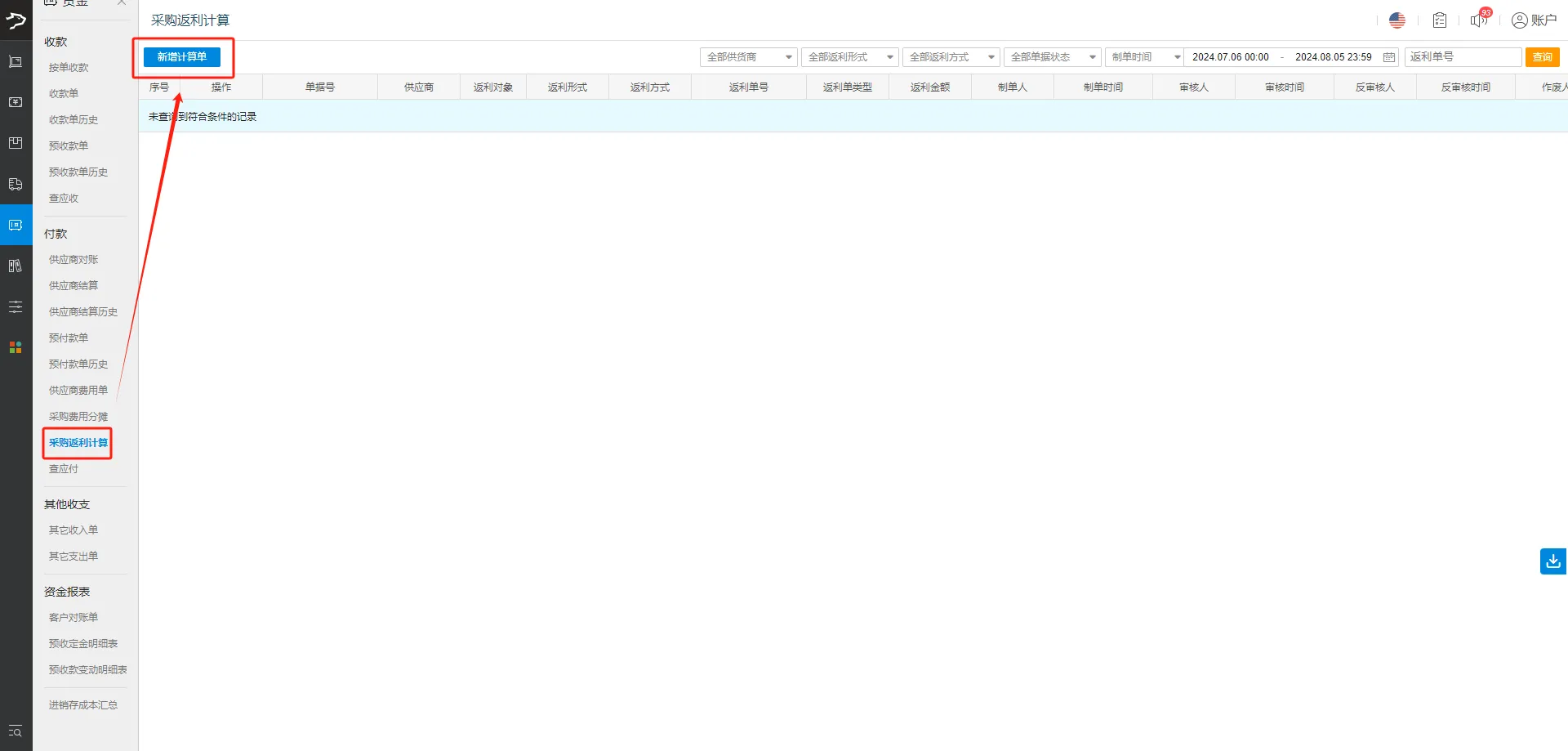Open the yen money module in sidebar
This screenshot has height=751, width=1568.
[x=16, y=102]
